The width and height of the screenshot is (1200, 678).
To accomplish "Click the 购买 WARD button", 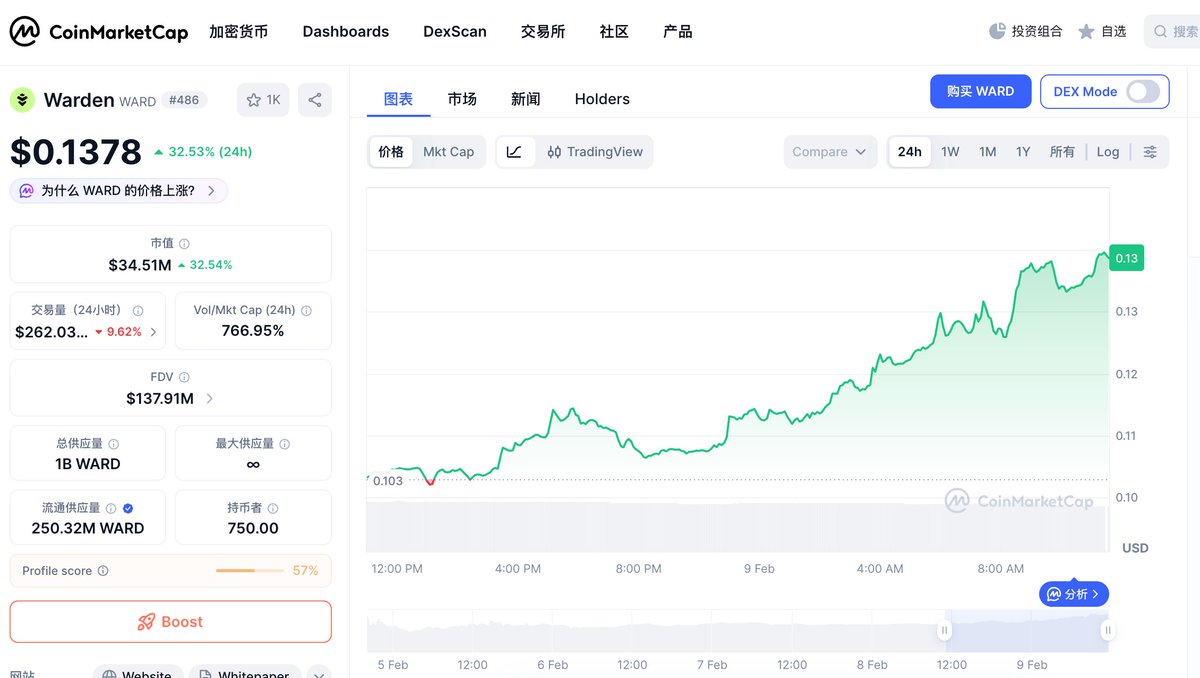I will [980, 91].
